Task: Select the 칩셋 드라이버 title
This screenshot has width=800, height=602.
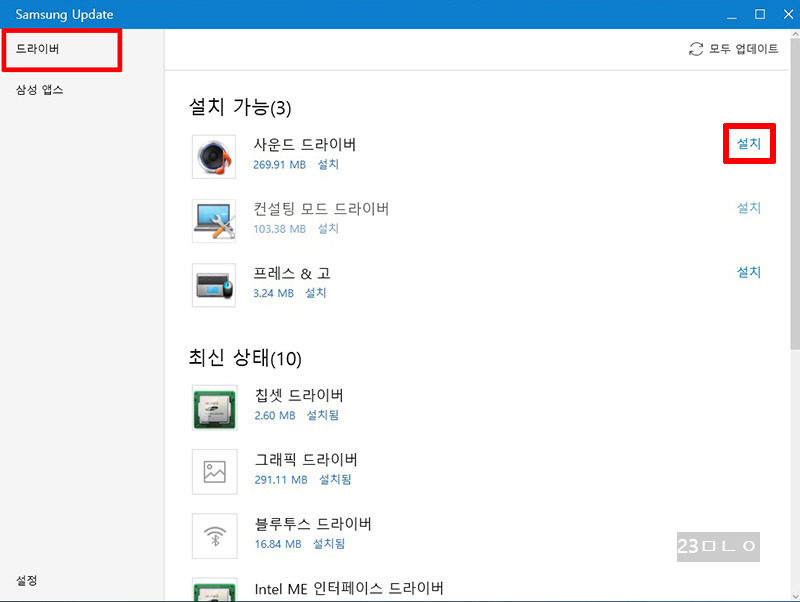Action: 299,395
